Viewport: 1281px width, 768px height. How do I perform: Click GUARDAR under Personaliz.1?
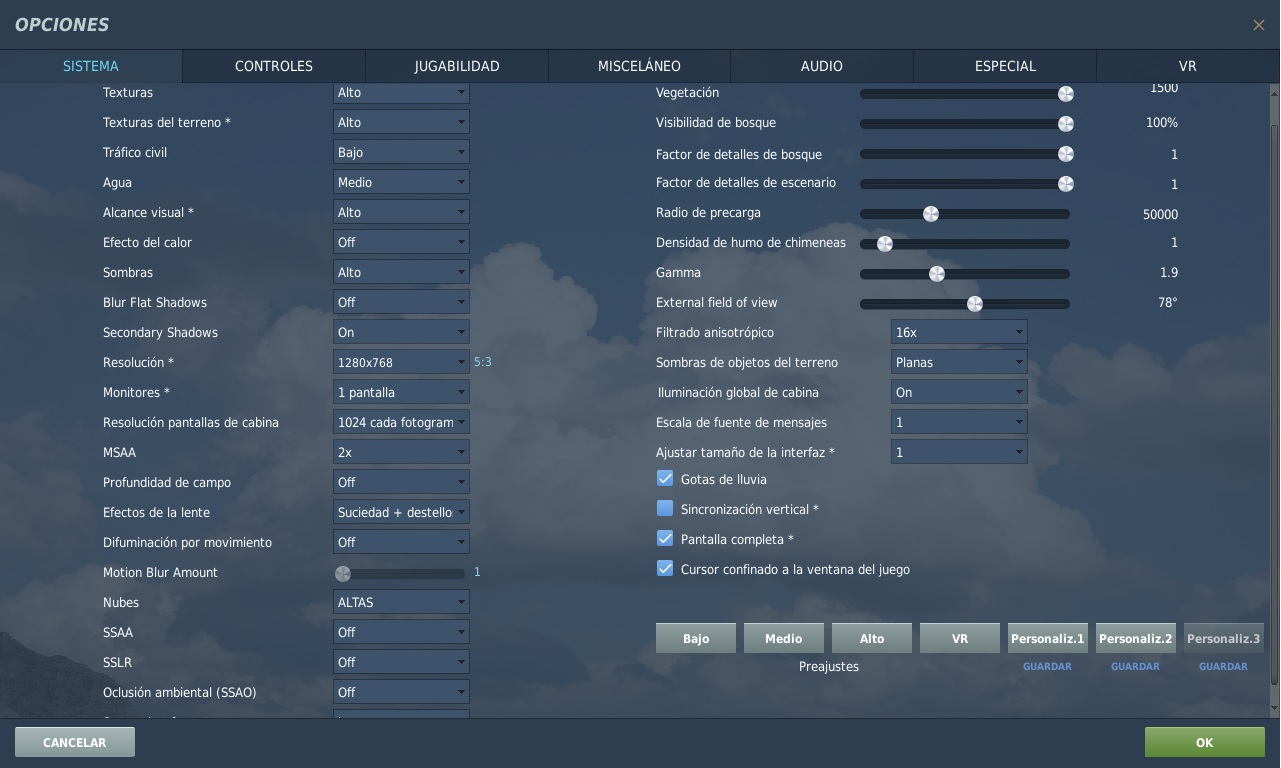click(x=1047, y=666)
